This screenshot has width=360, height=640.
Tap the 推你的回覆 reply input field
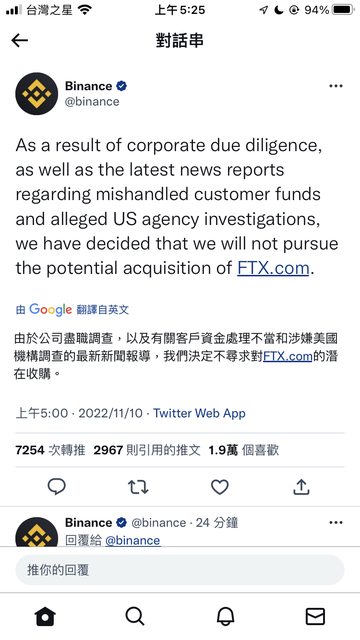click(x=180, y=570)
